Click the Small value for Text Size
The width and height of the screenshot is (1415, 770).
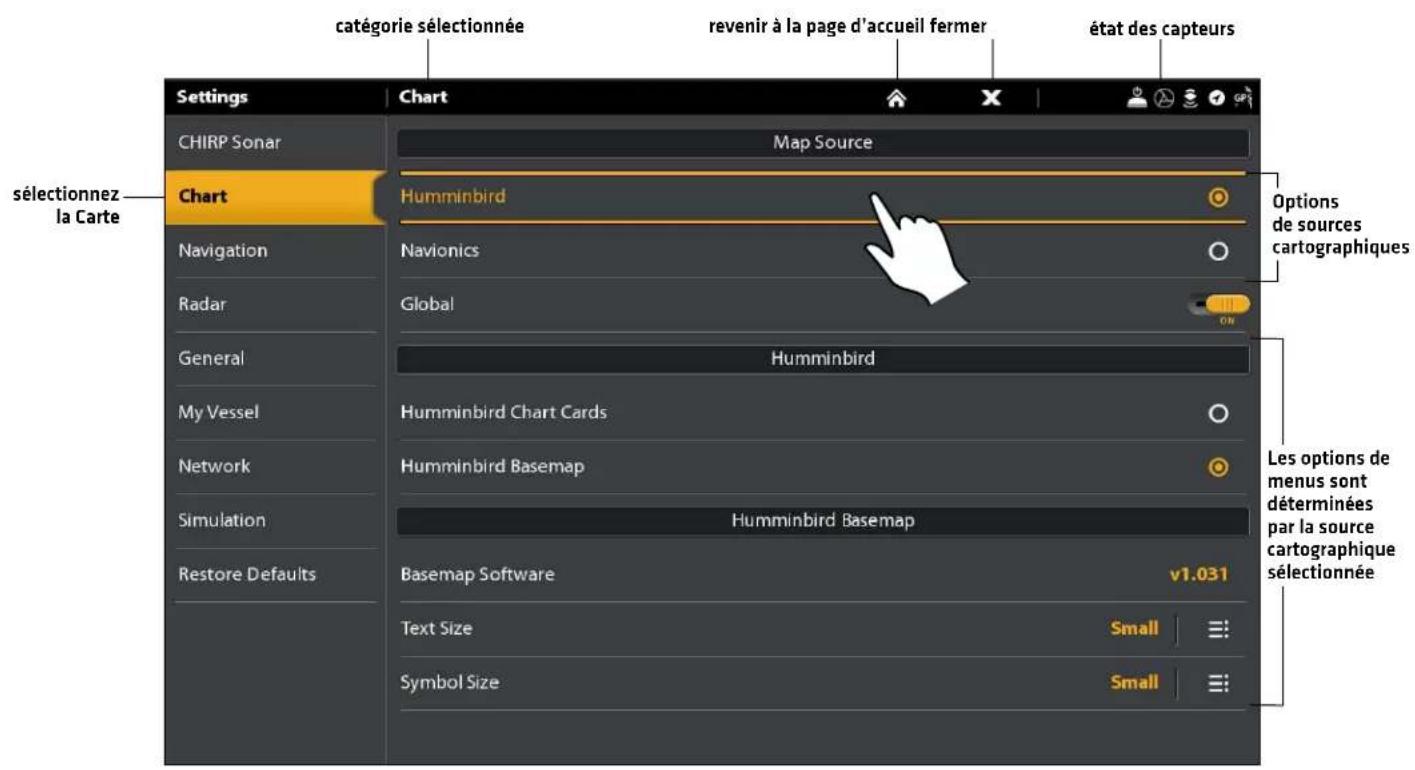(x=1134, y=629)
